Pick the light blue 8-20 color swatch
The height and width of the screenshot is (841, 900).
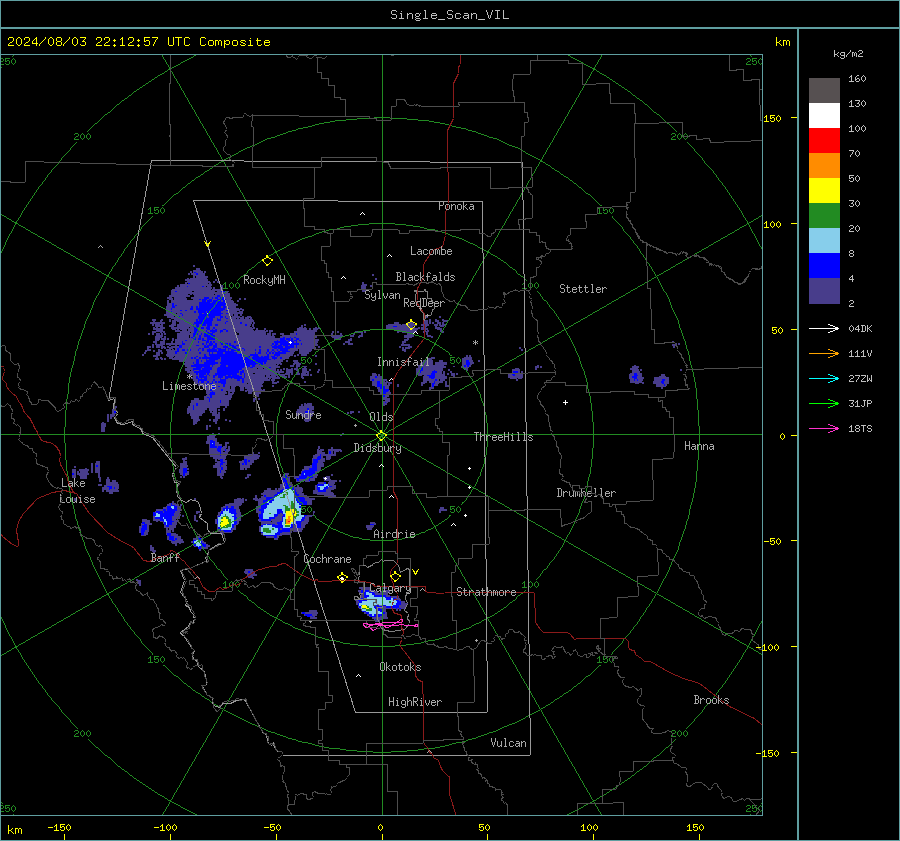pyautogui.click(x=824, y=241)
